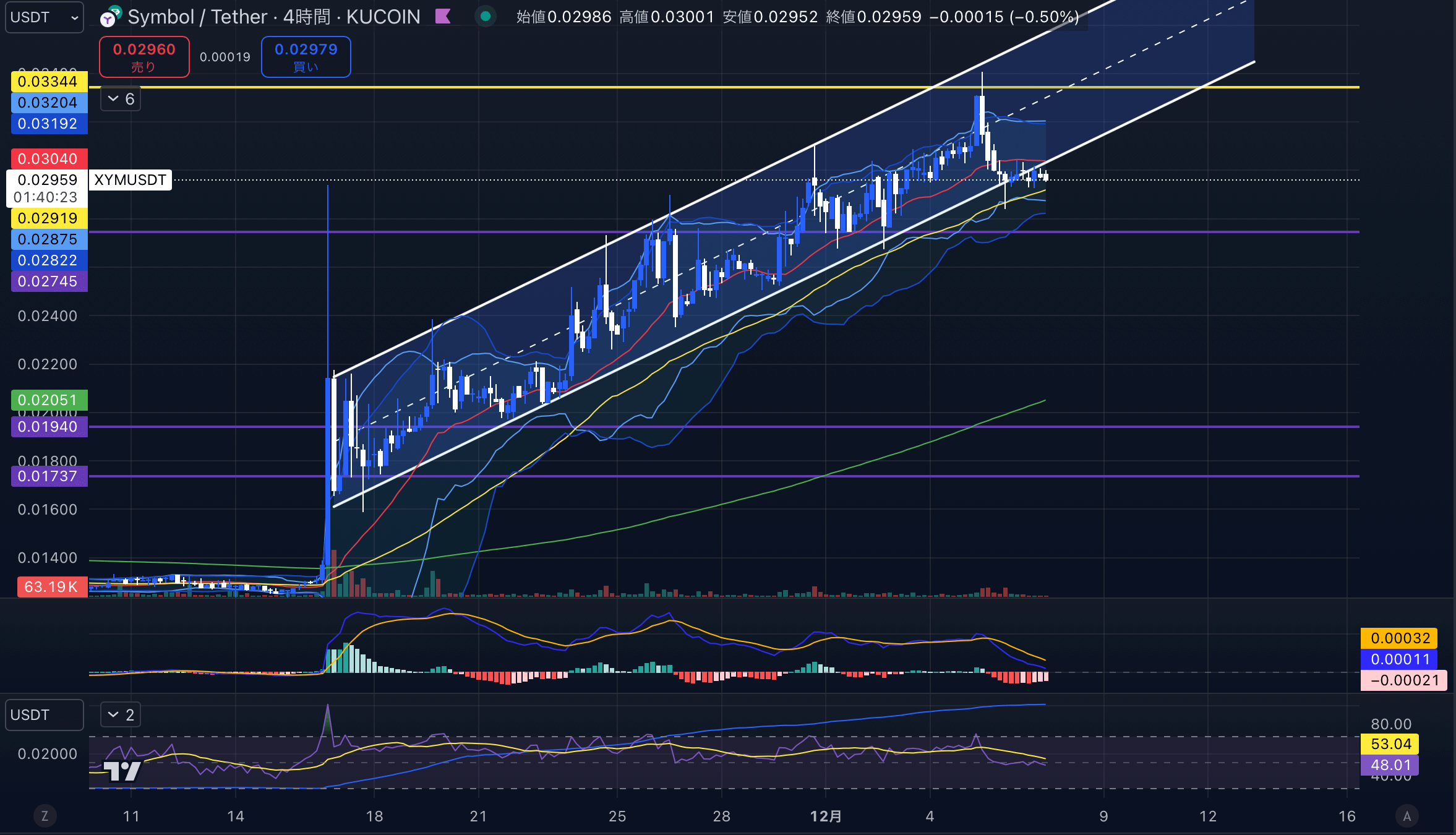Click the purple flag icon beside KUCOIN

(443, 16)
